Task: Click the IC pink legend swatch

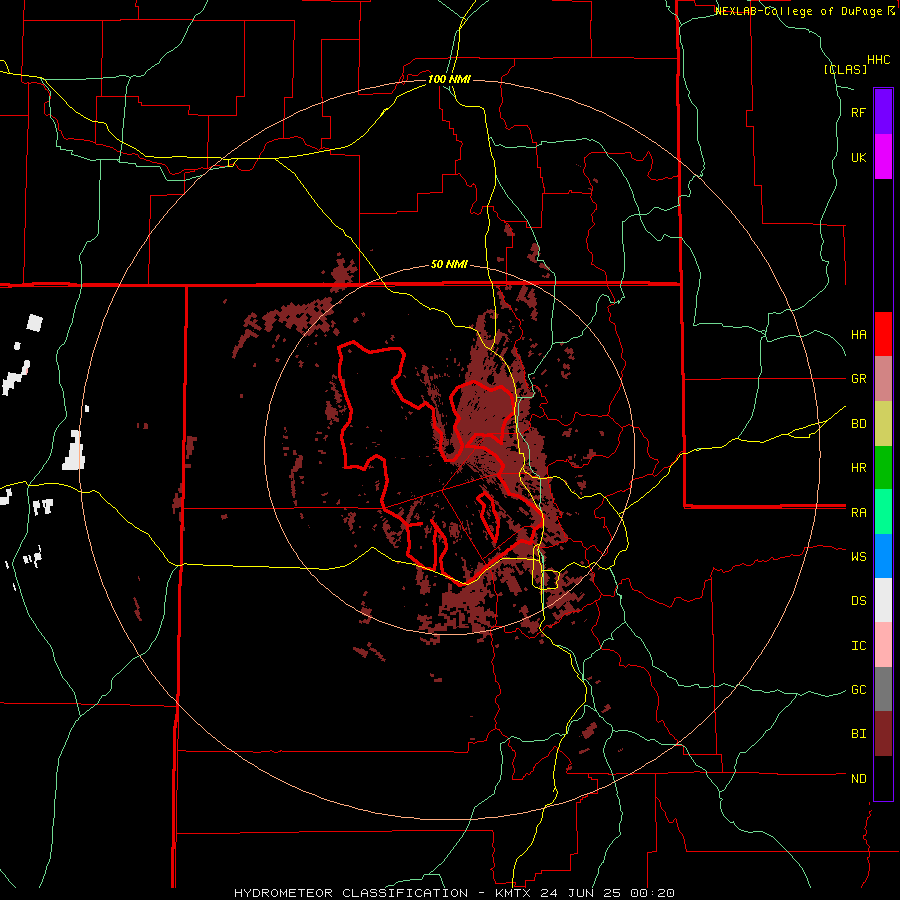Action: pyautogui.click(x=883, y=645)
